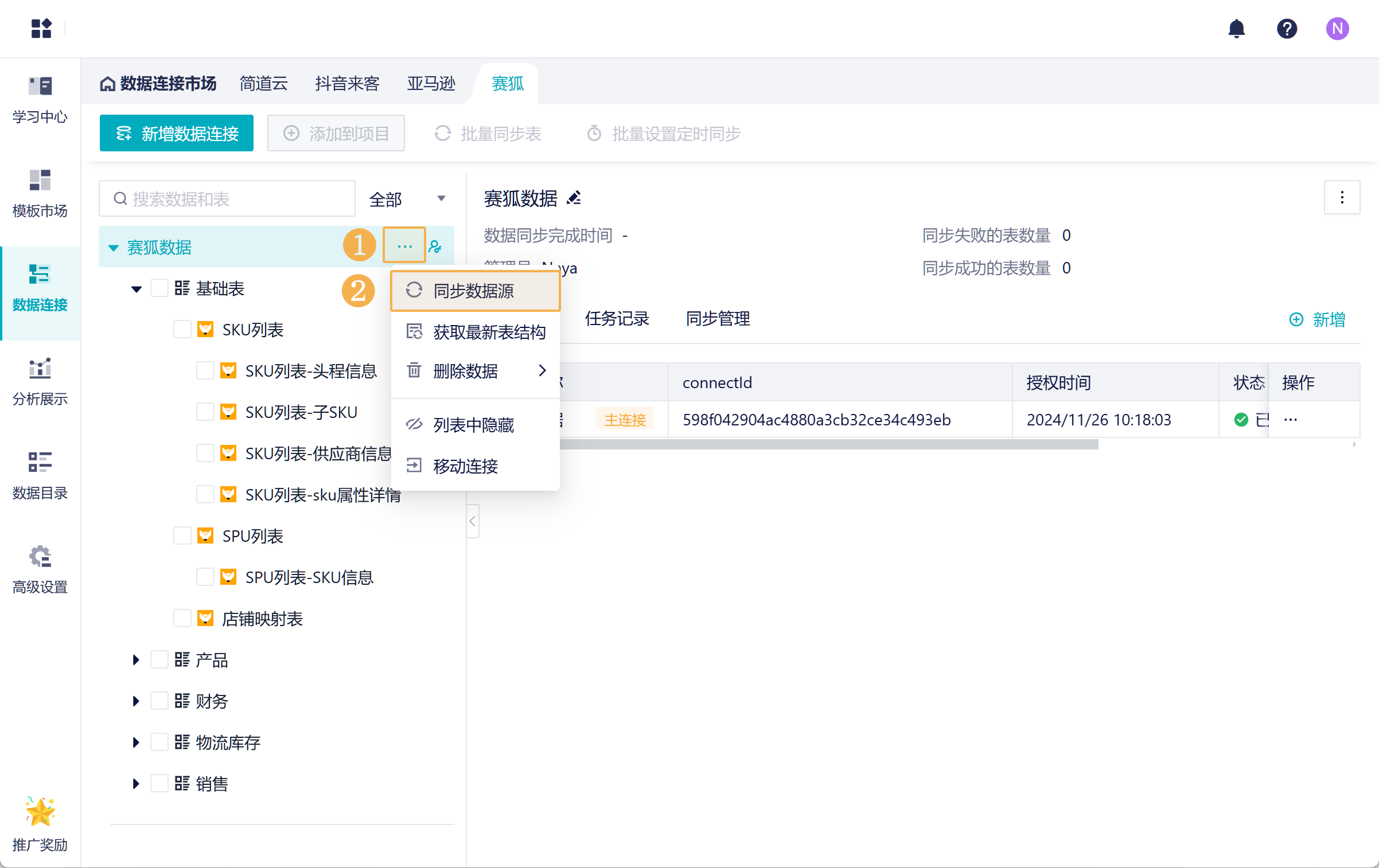Choose 同步数据源 from the context menu
1379x868 pixels.
point(474,291)
